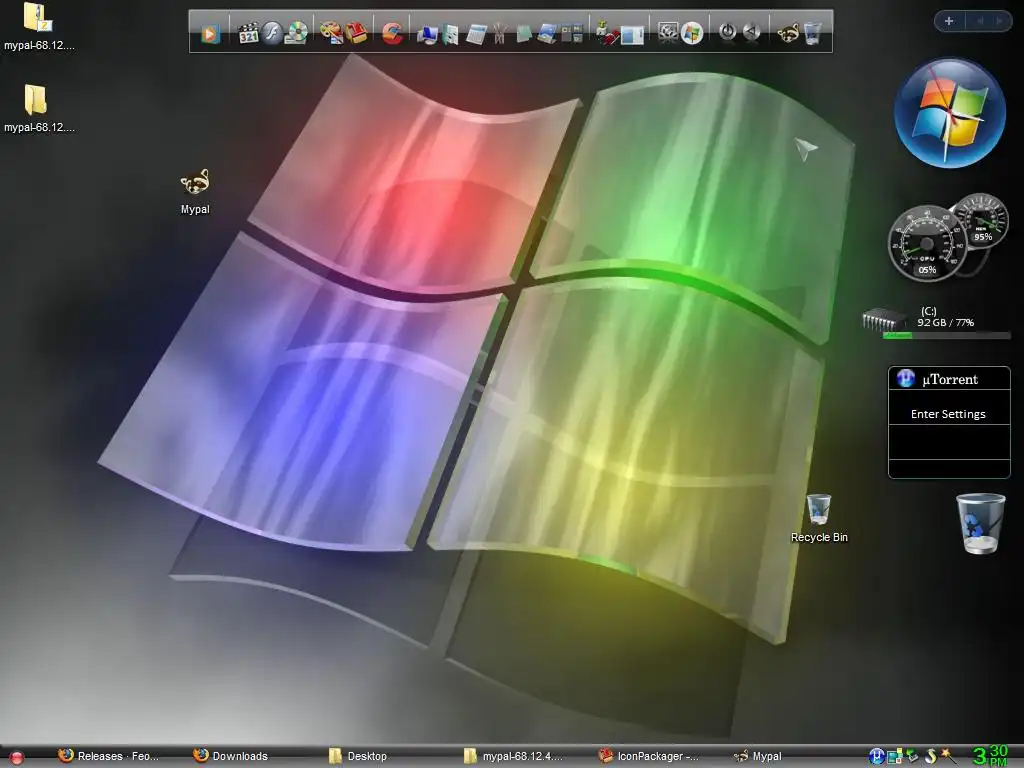Switch to IconPackager taskbar window

[648, 756]
